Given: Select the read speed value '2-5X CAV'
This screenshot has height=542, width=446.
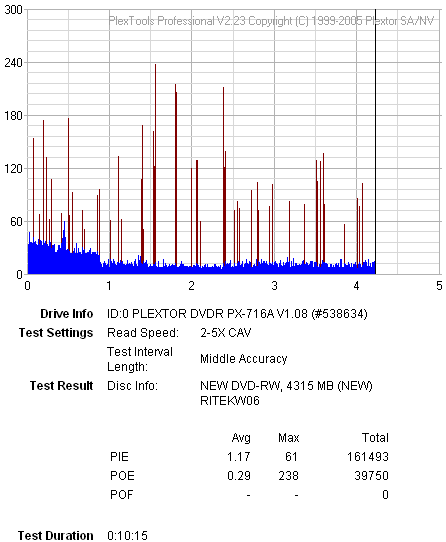Looking at the screenshot, I should [x=225, y=333].
